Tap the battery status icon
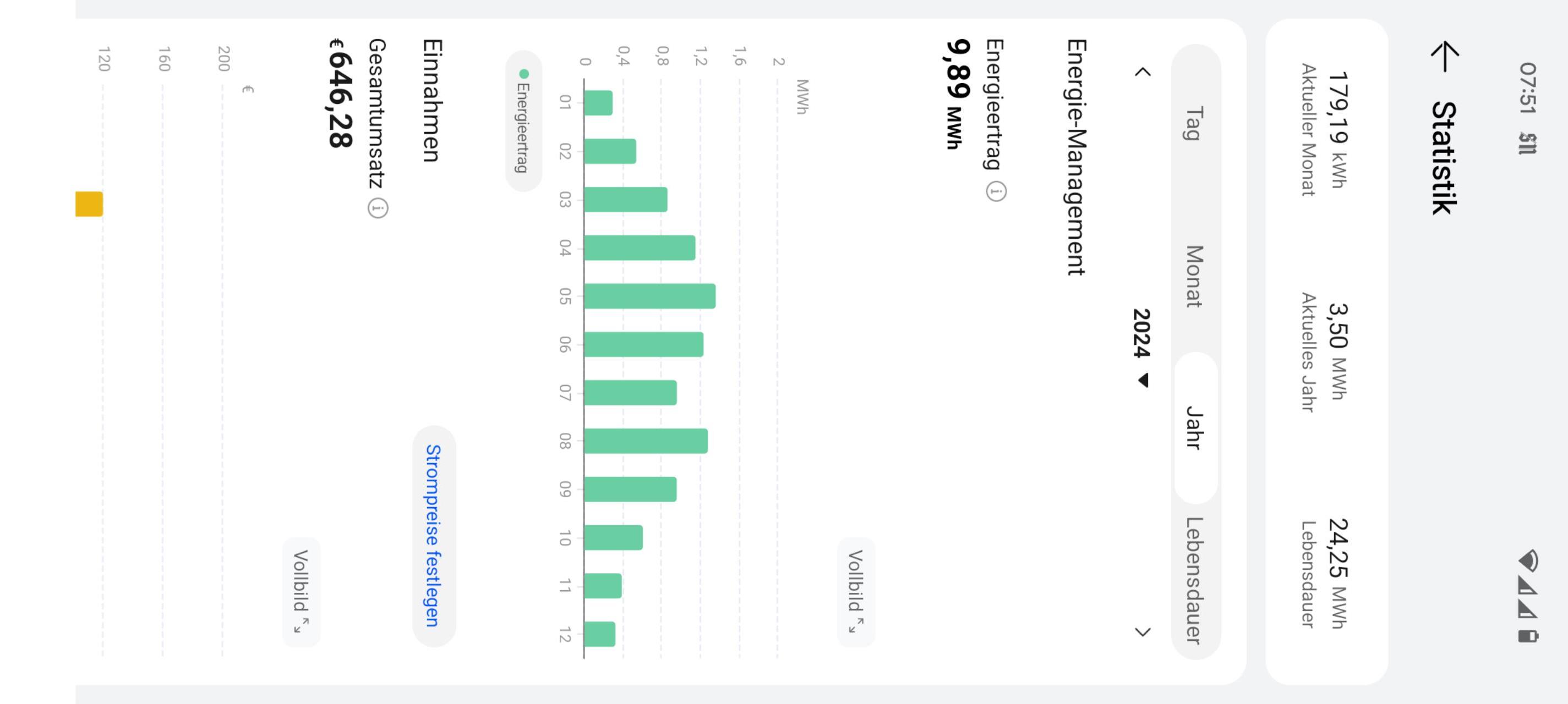 coord(1528,636)
